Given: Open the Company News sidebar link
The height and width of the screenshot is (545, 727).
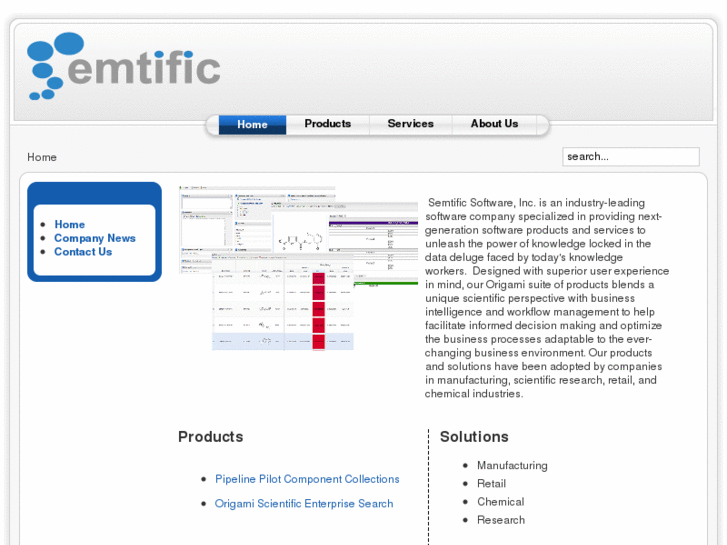Looking at the screenshot, I should 95,238.
